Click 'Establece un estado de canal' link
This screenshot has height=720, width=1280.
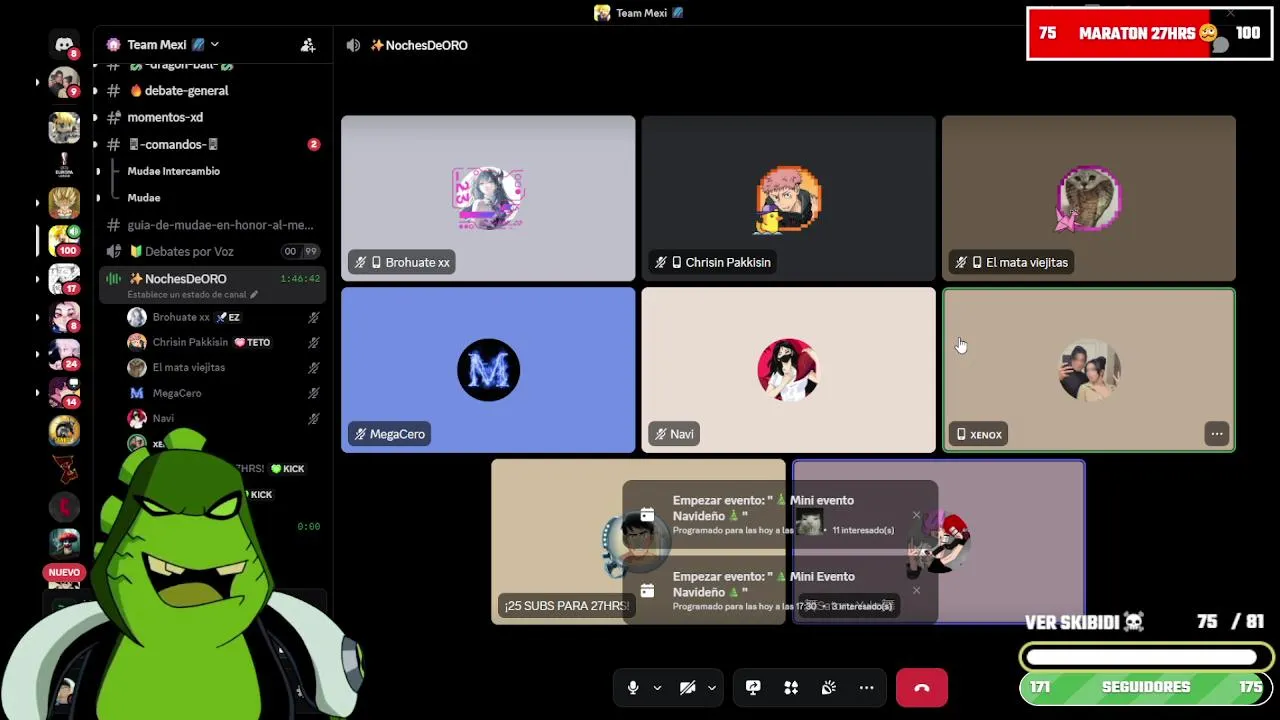click(x=192, y=295)
